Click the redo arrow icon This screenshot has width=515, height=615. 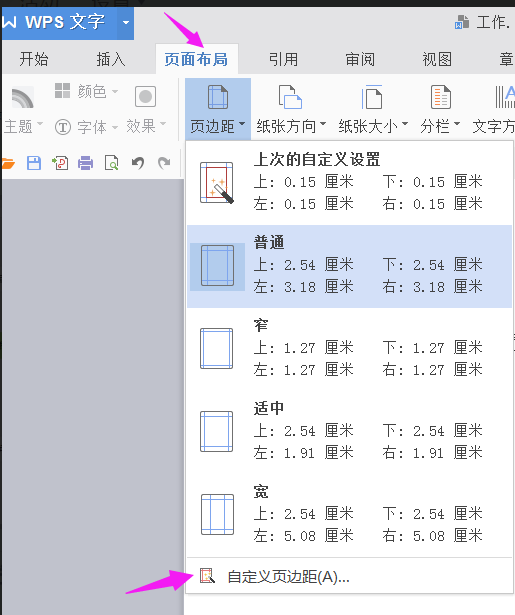coord(164,162)
